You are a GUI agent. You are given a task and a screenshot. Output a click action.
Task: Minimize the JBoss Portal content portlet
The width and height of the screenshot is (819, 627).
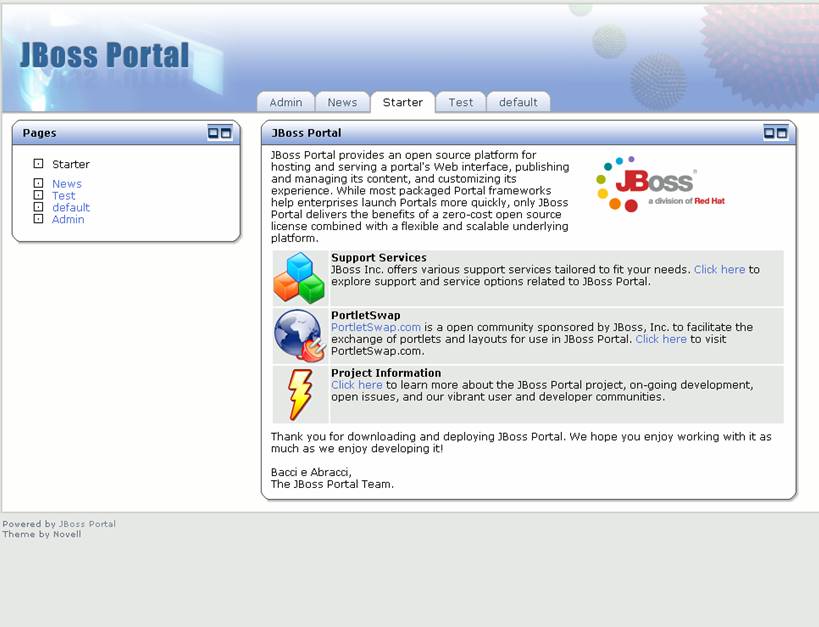(769, 133)
